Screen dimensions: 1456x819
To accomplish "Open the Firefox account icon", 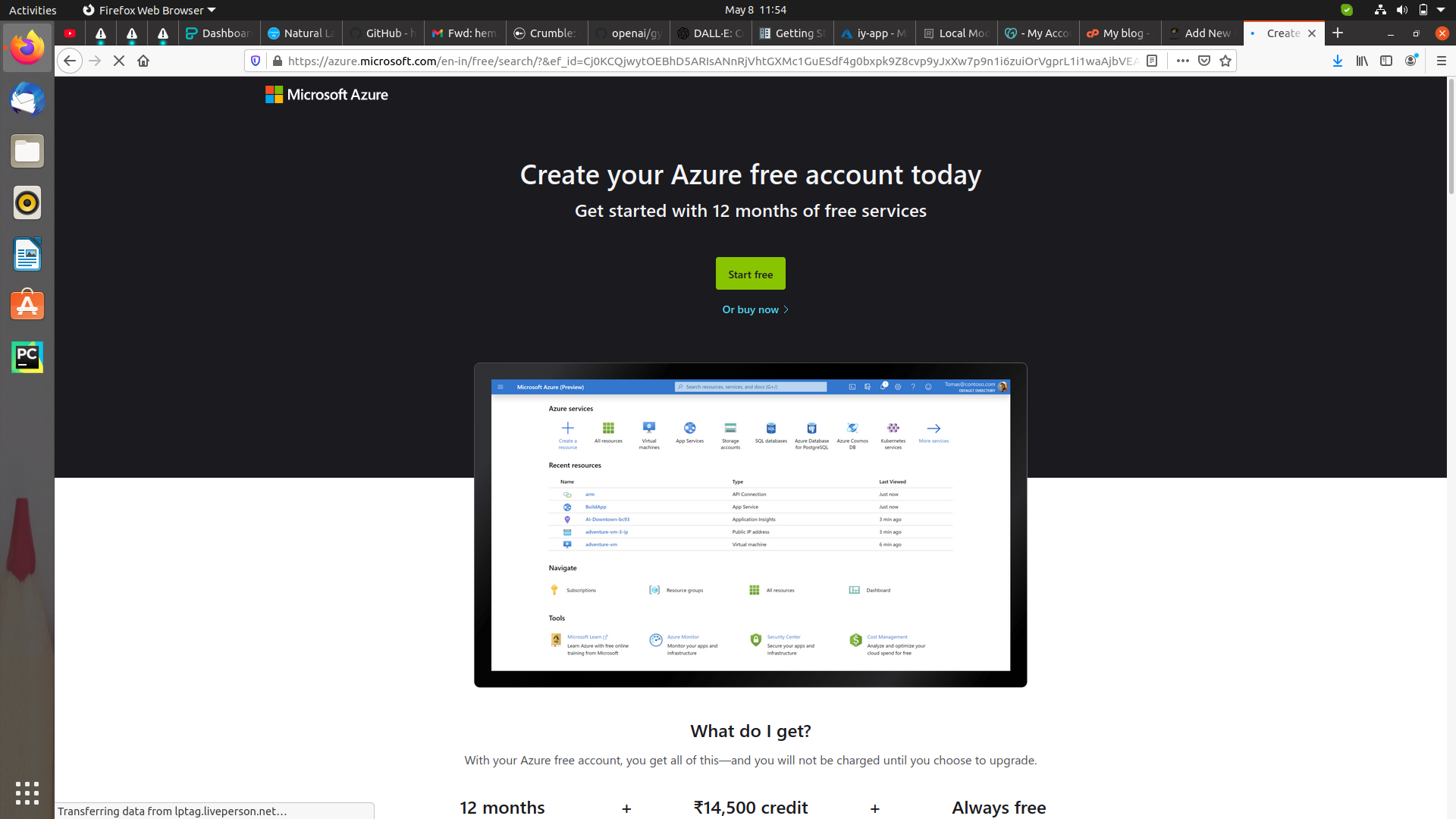I will pyautogui.click(x=1412, y=61).
